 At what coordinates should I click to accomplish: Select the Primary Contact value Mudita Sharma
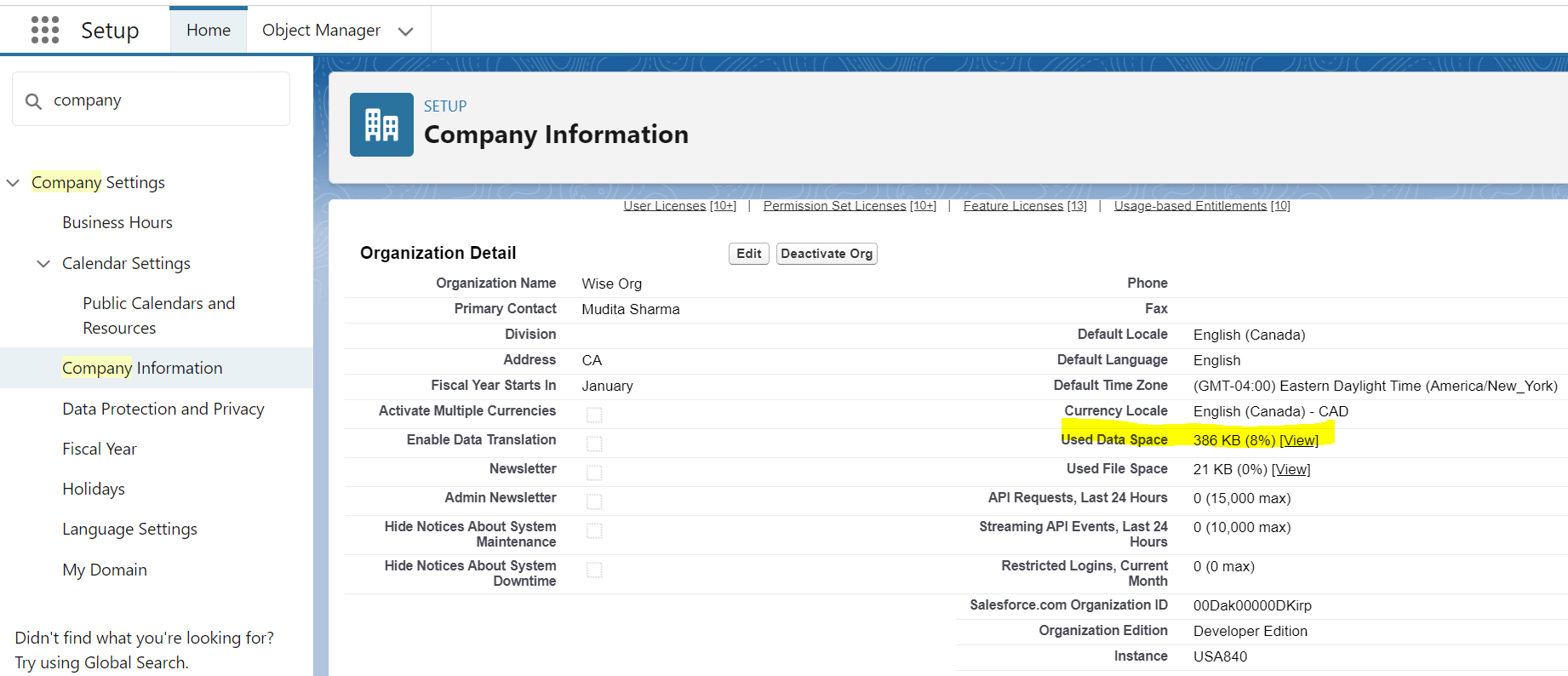click(x=631, y=309)
